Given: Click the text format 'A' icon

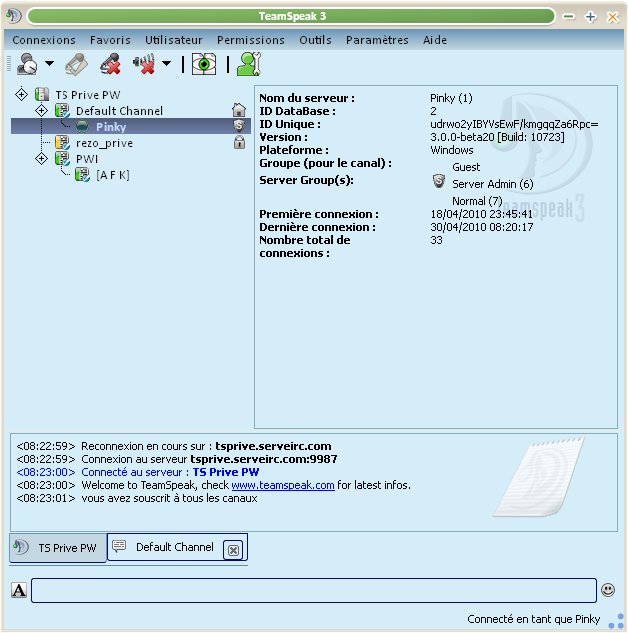Looking at the screenshot, I should pos(19,590).
